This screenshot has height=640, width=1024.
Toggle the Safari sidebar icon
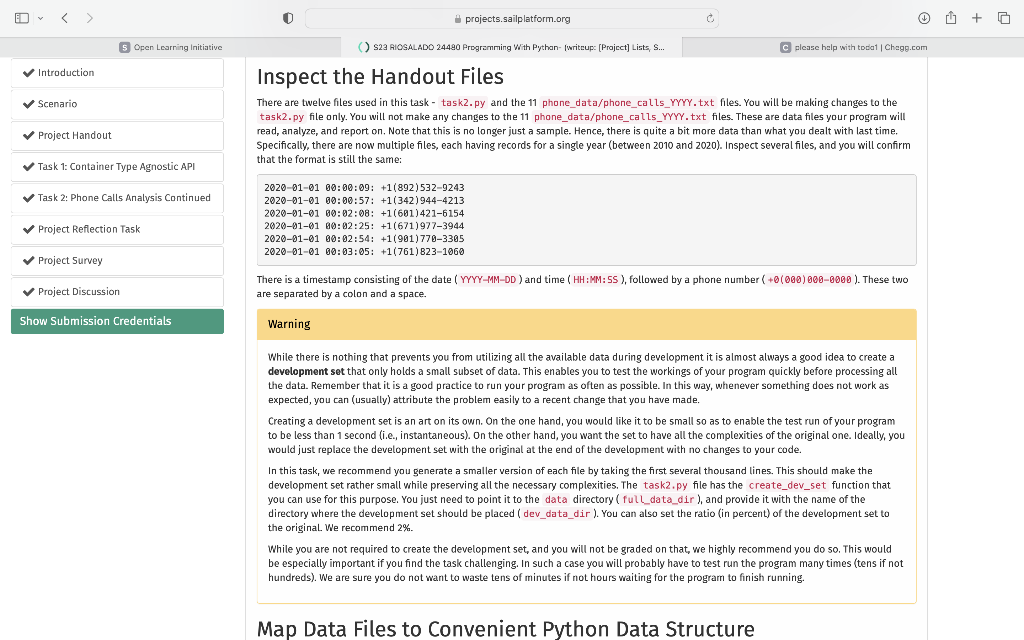(22, 18)
